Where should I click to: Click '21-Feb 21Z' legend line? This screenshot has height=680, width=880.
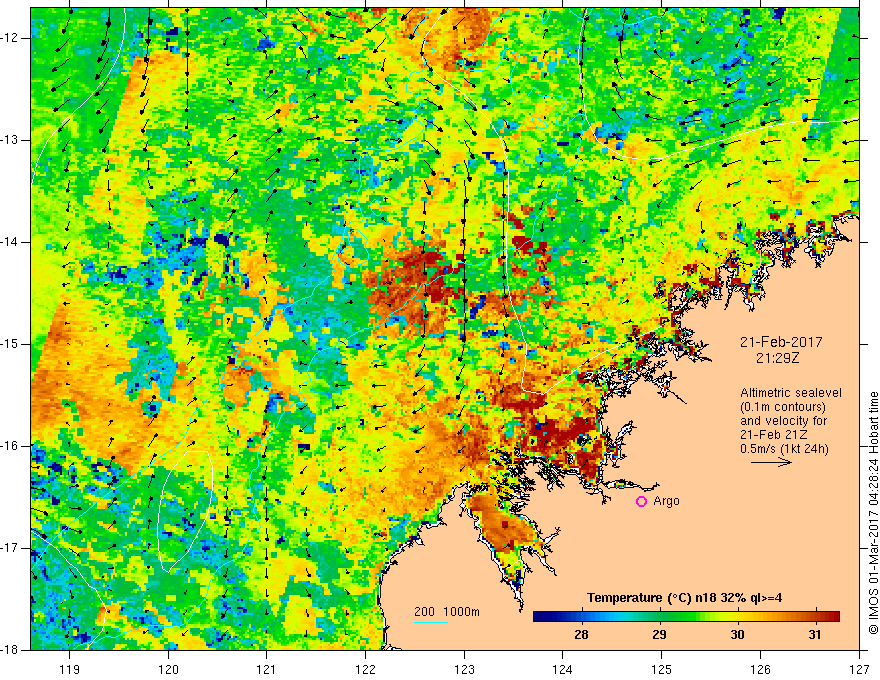776,435
